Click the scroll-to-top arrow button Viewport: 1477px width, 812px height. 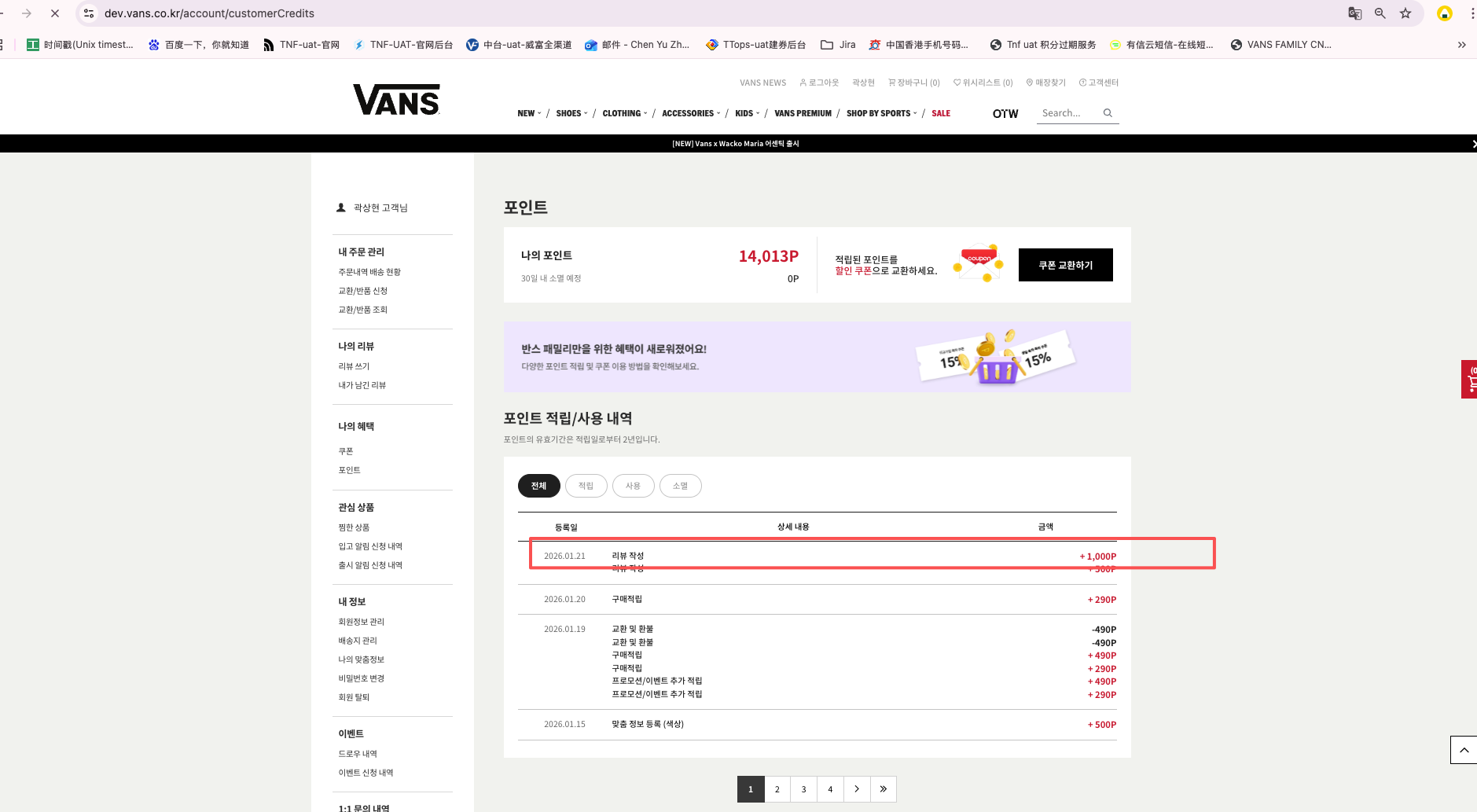(1463, 750)
